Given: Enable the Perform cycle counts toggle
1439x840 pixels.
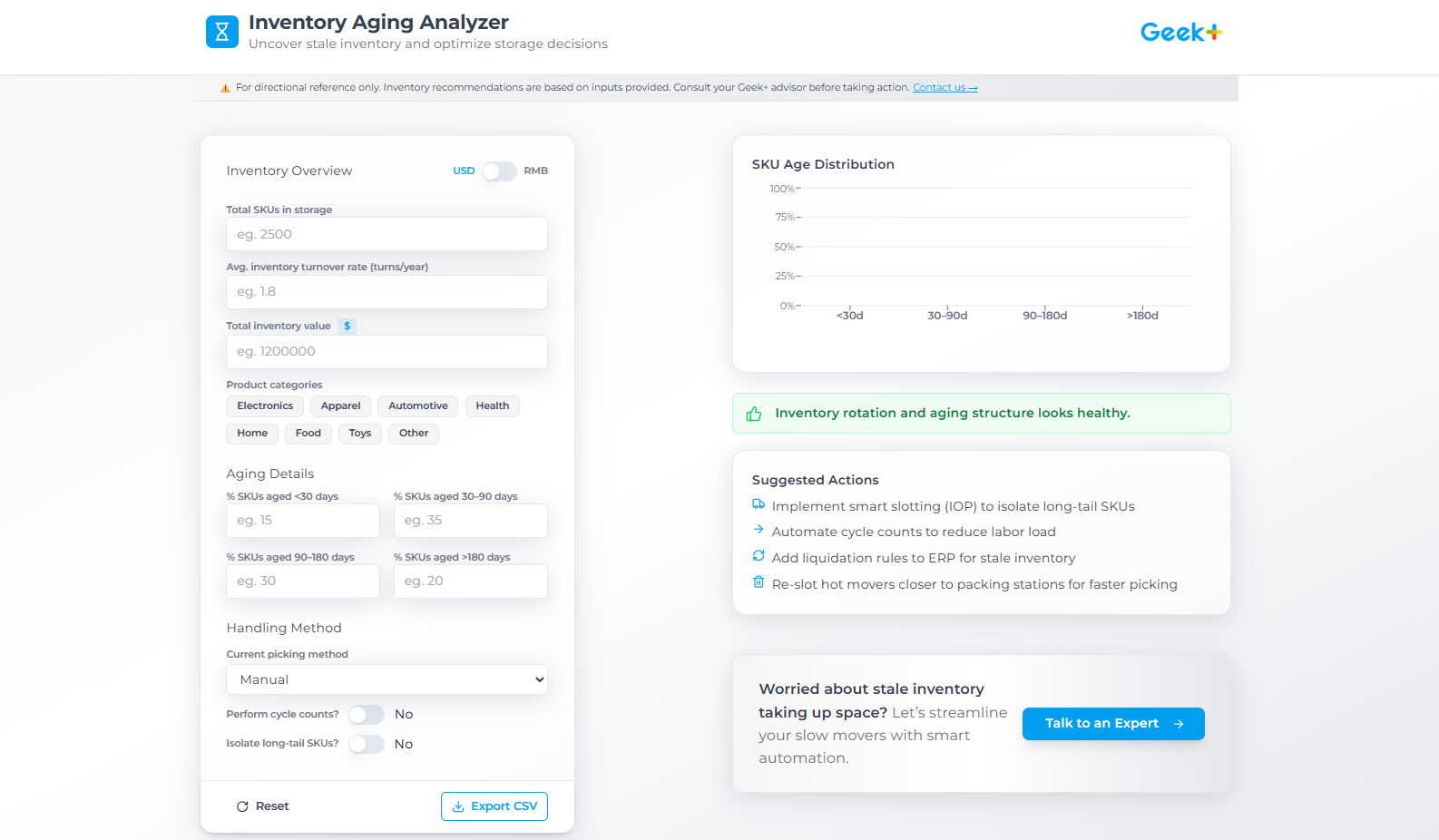Looking at the screenshot, I should [367, 715].
